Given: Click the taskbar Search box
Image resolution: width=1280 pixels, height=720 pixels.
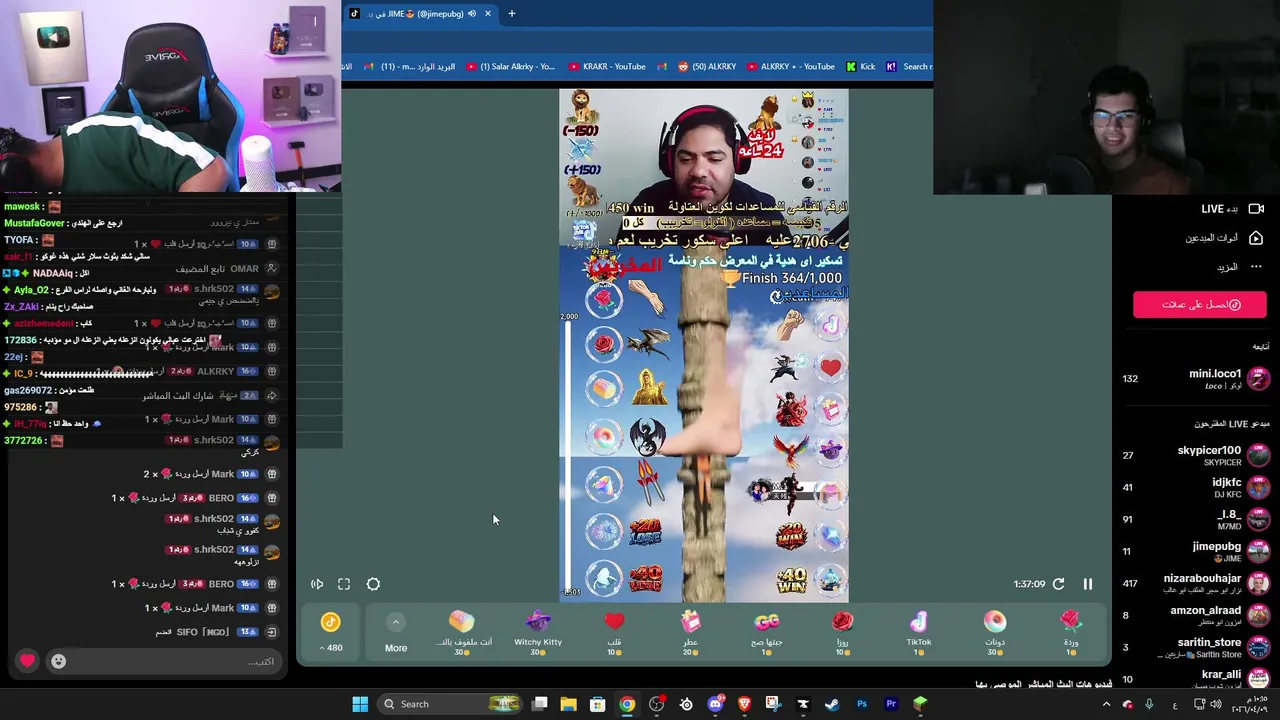Looking at the screenshot, I should click(452, 704).
